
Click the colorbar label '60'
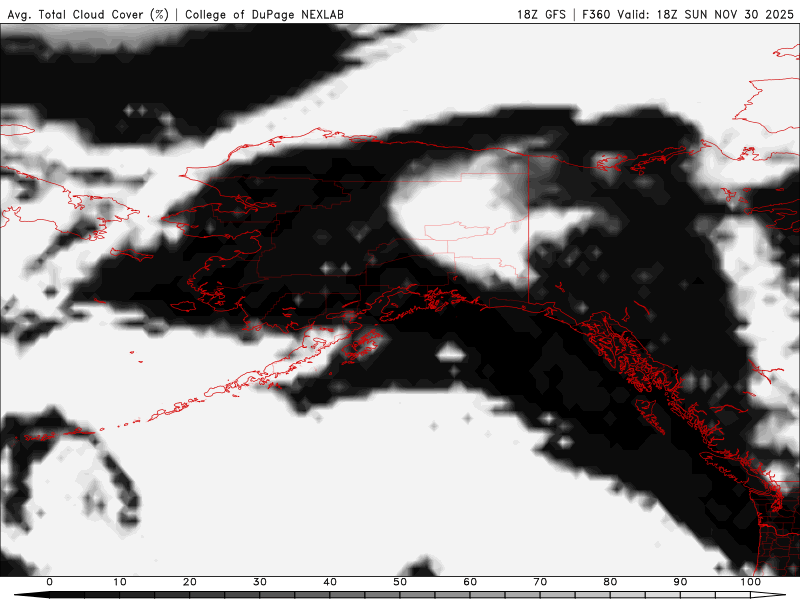coord(470,582)
